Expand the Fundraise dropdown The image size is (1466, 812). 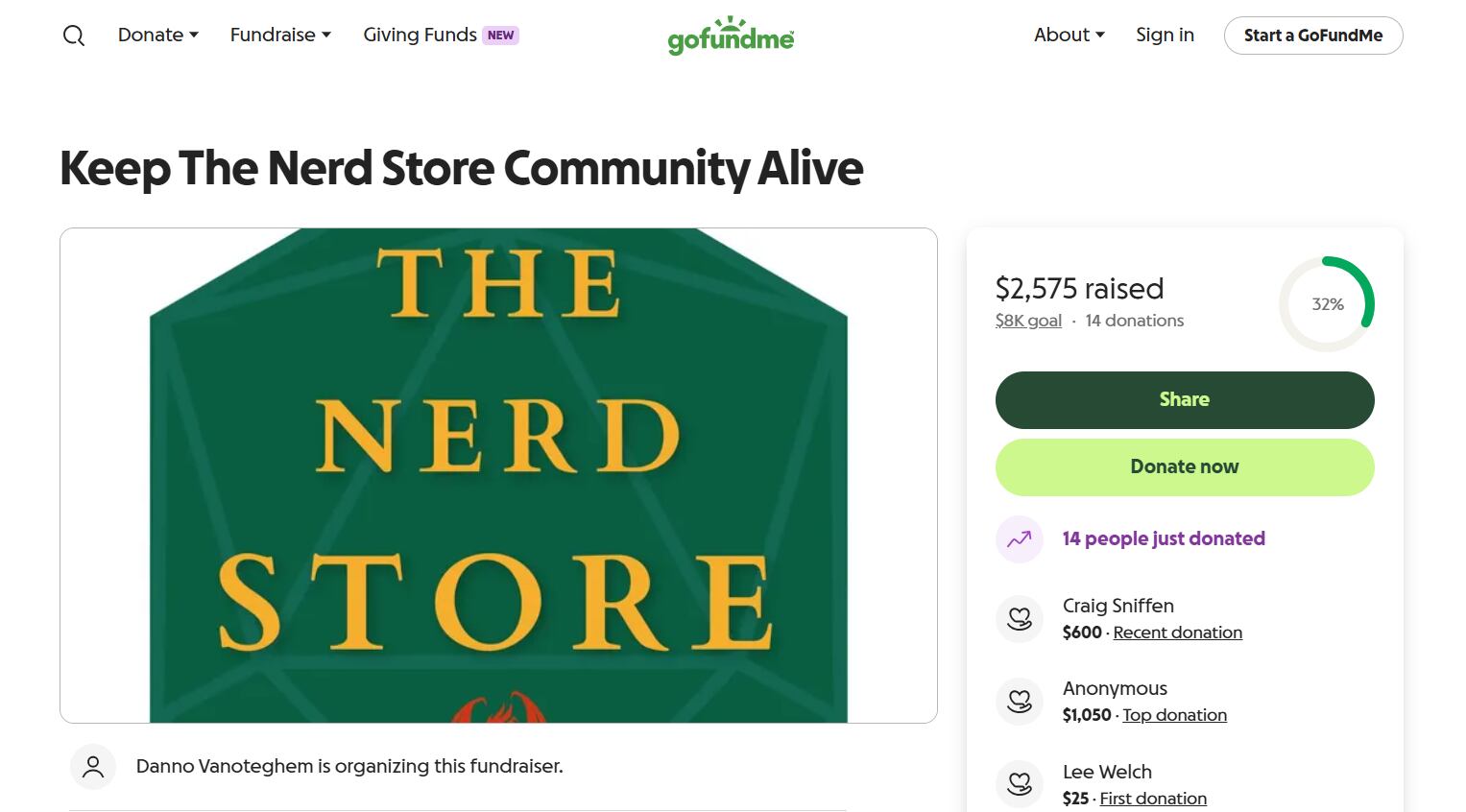279,35
